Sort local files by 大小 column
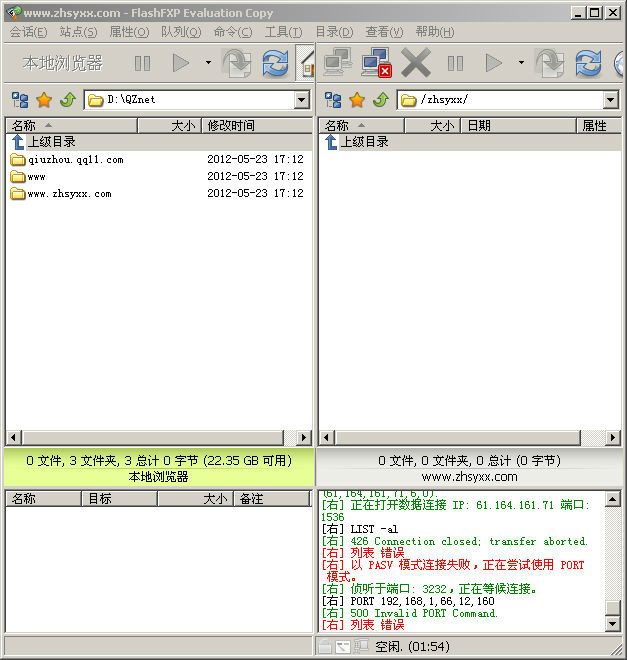Image resolution: width=627 pixels, height=660 pixels. [170, 125]
